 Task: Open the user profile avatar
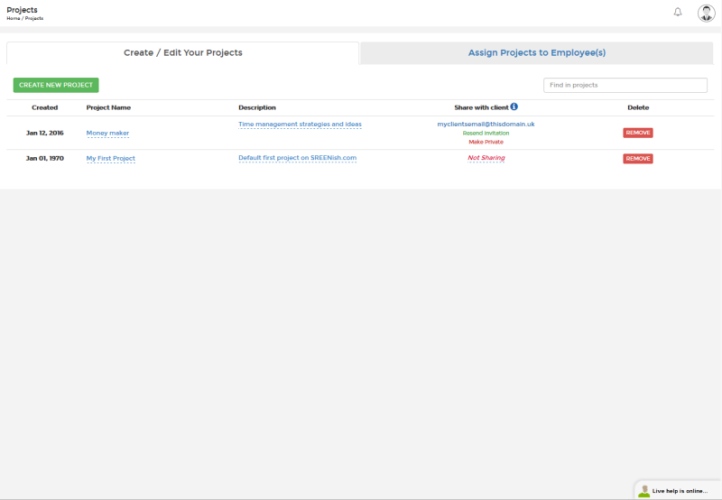(x=706, y=13)
